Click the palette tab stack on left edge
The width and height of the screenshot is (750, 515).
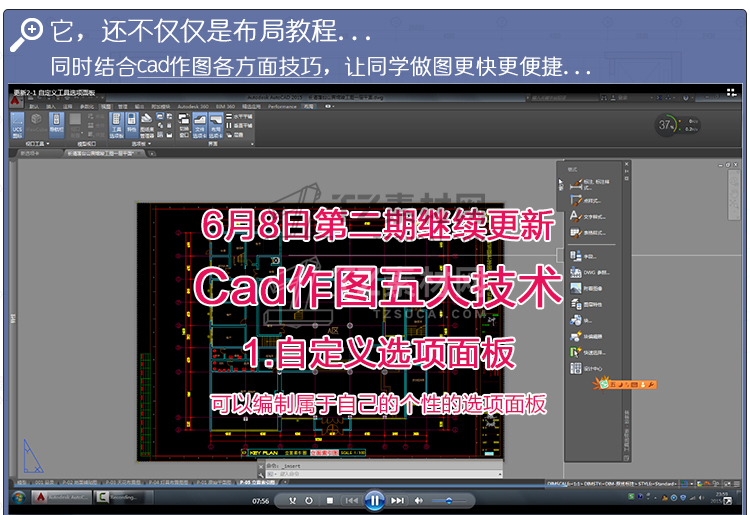pos(561,185)
